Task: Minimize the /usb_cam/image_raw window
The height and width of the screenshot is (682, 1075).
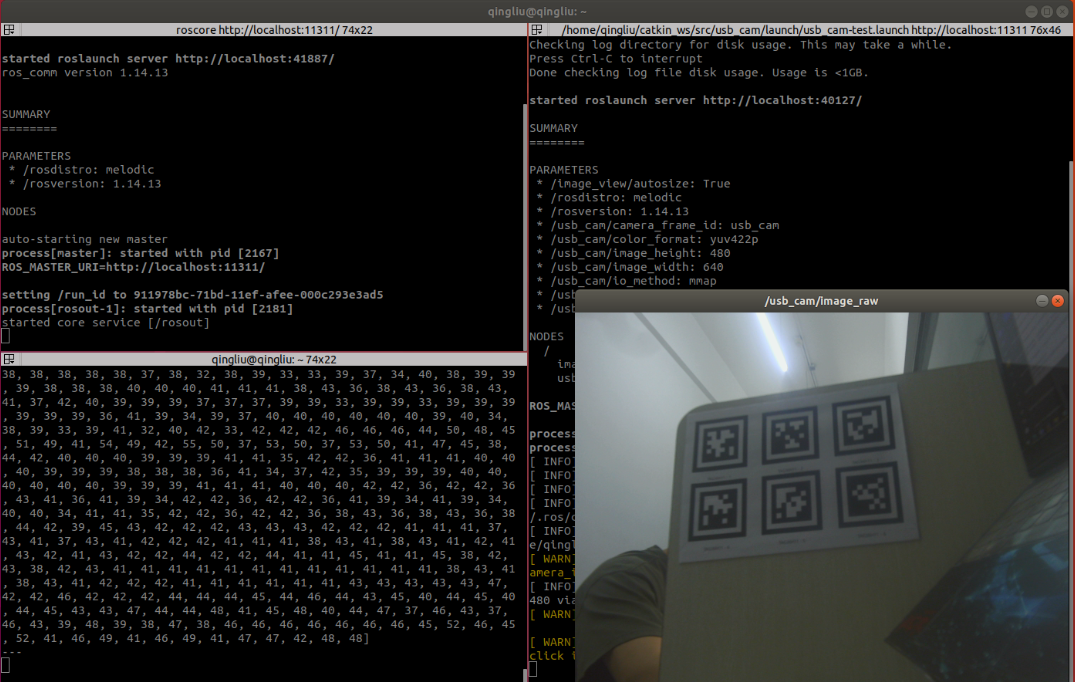Action: (x=1042, y=301)
